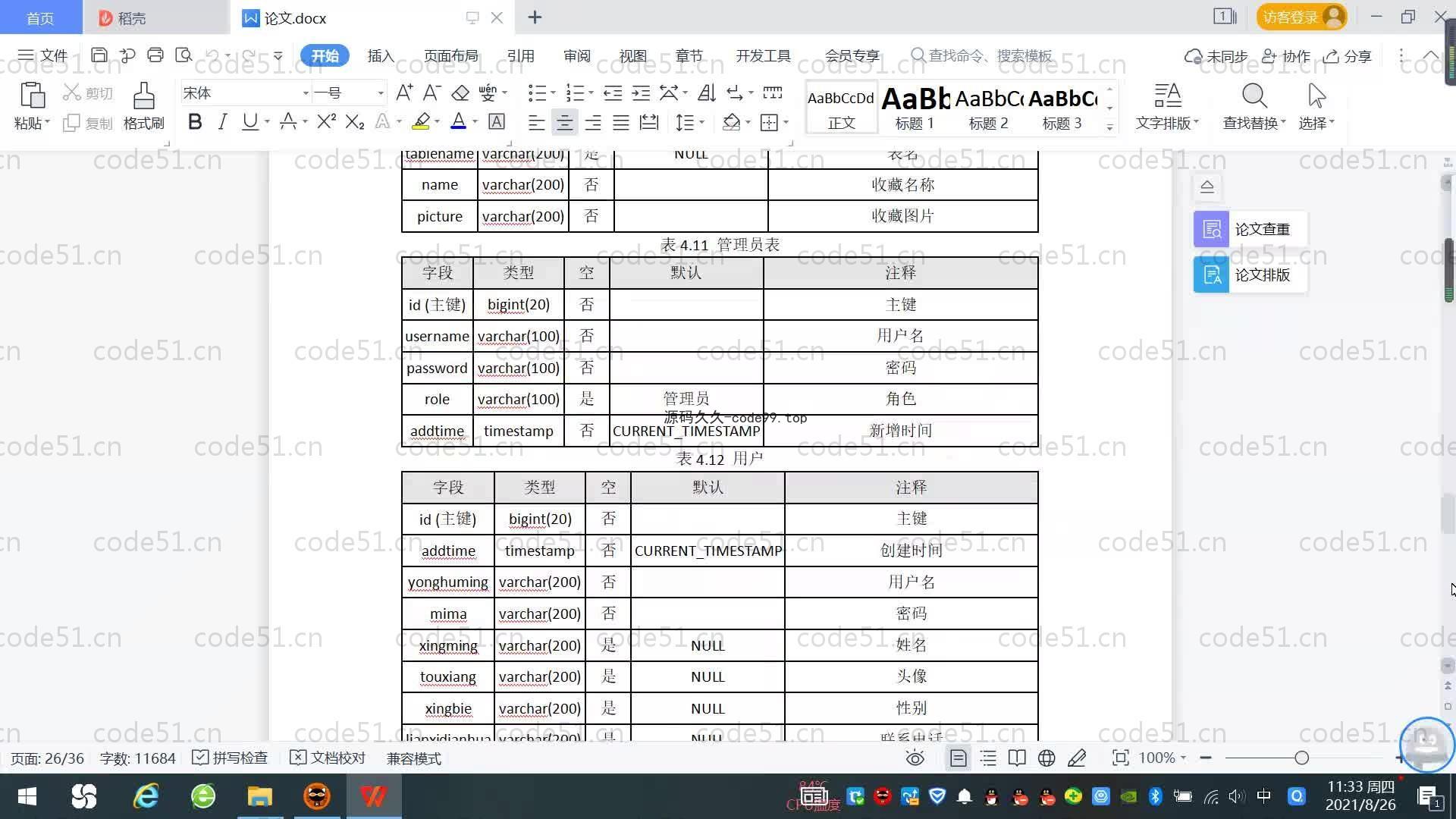Toggle document proofreading 文档校对
1456x819 pixels.
pos(328,758)
